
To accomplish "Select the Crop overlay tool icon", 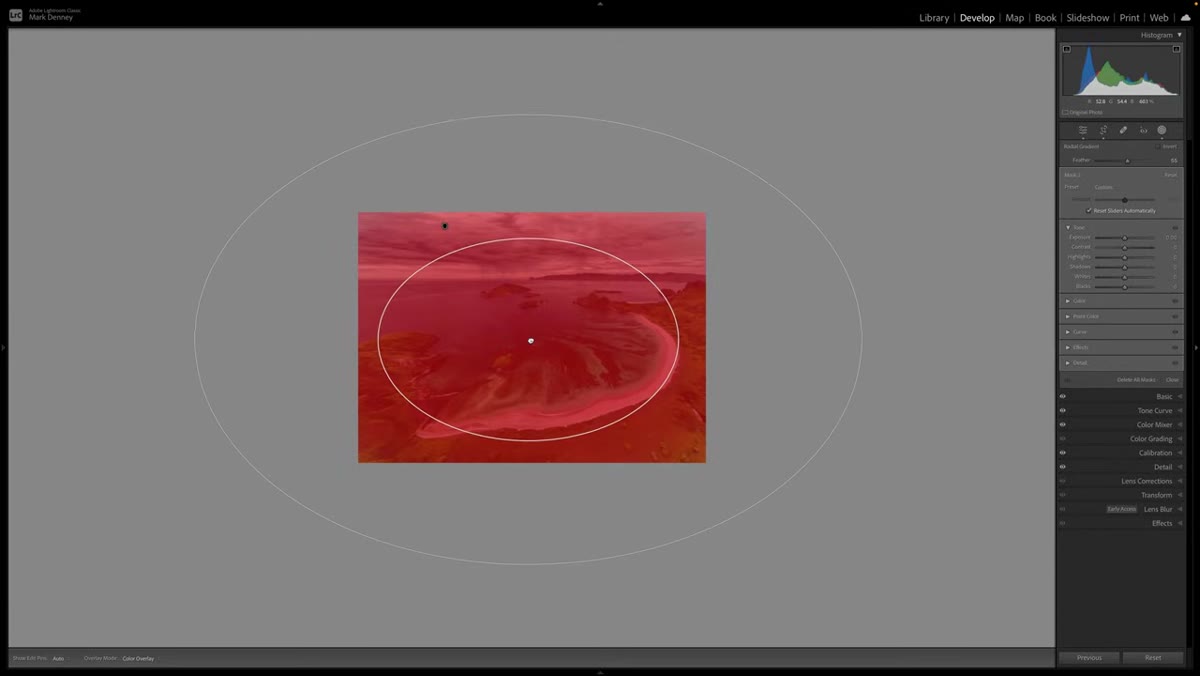I will (x=1103, y=130).
